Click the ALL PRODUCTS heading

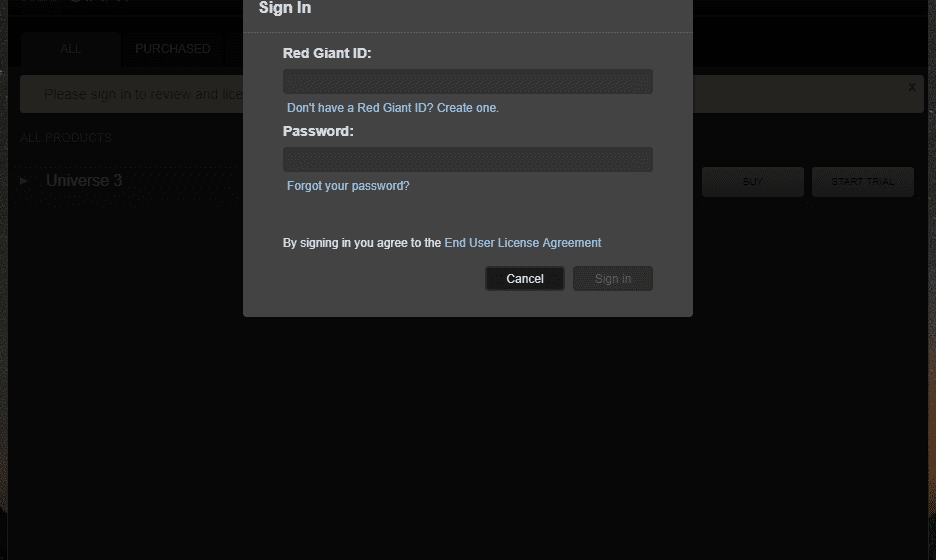[66, 138]
